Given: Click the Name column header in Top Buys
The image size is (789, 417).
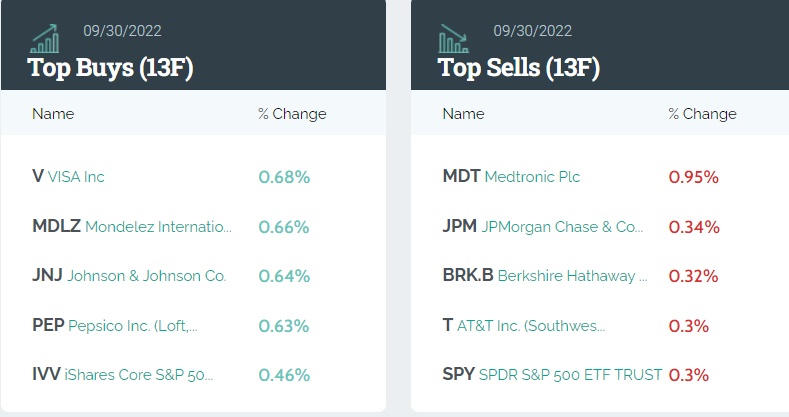Looking at the screenshot, I should (x=53, y=114).
